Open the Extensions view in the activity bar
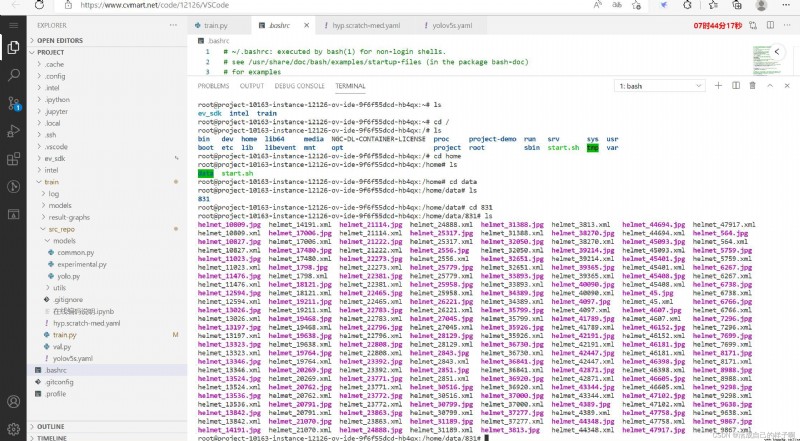 tap(13, 159)
